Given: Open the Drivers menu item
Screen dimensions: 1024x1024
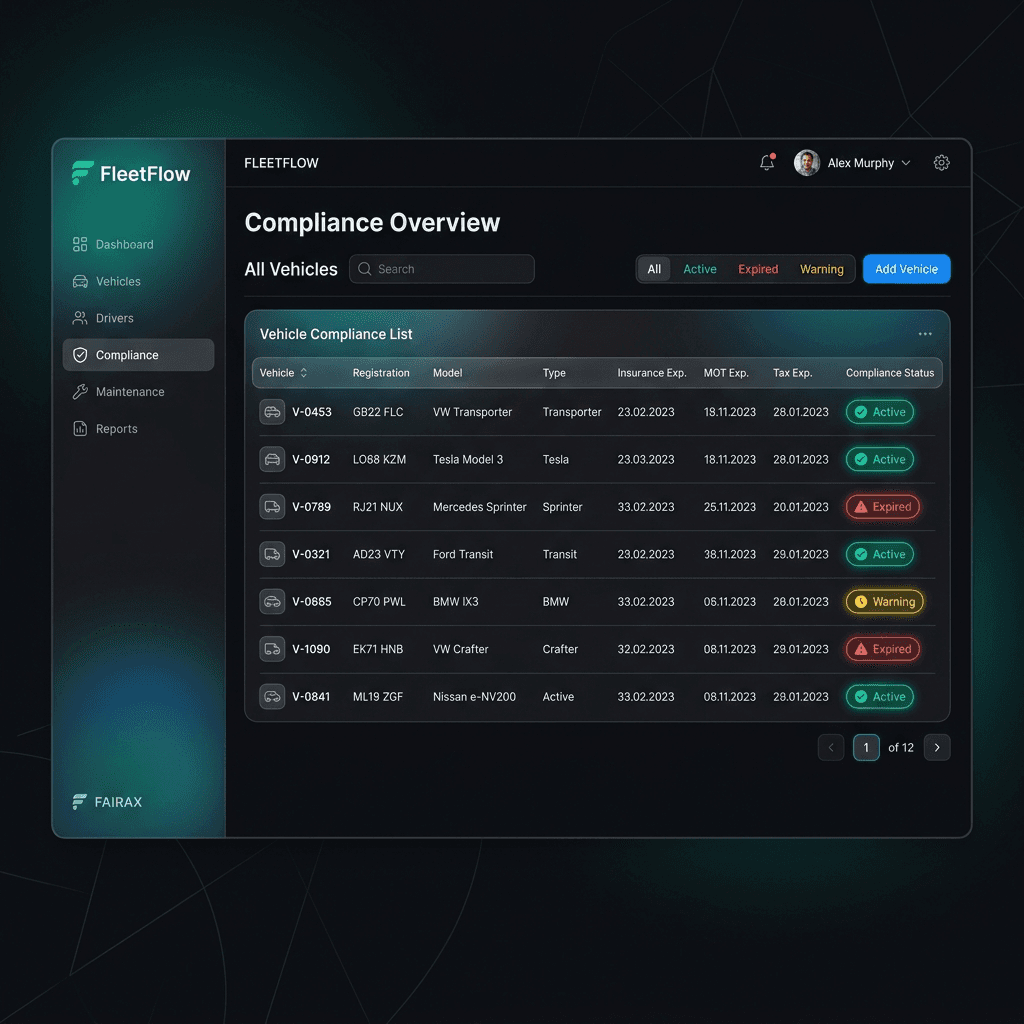Looking at the screenshot, I should tap(138, 318).
